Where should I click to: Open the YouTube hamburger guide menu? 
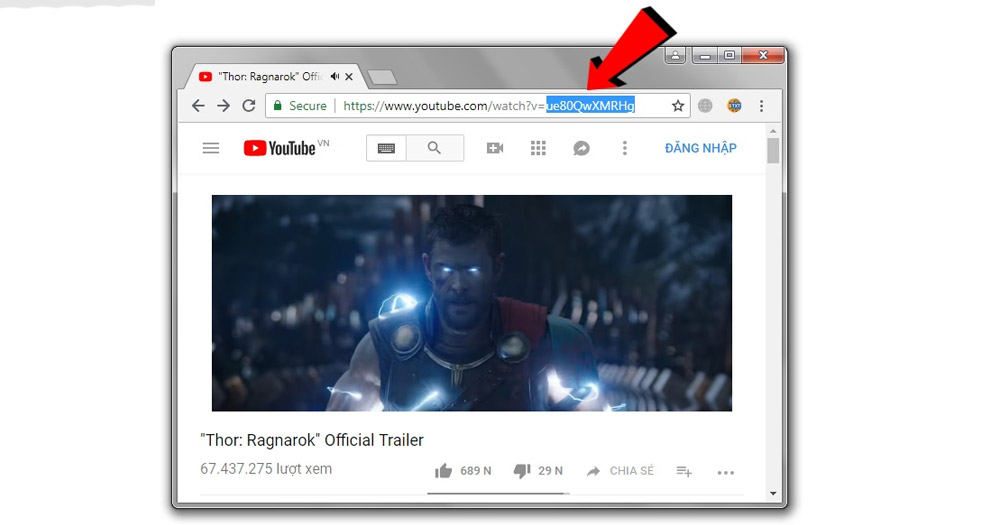(x=211, y=148)
